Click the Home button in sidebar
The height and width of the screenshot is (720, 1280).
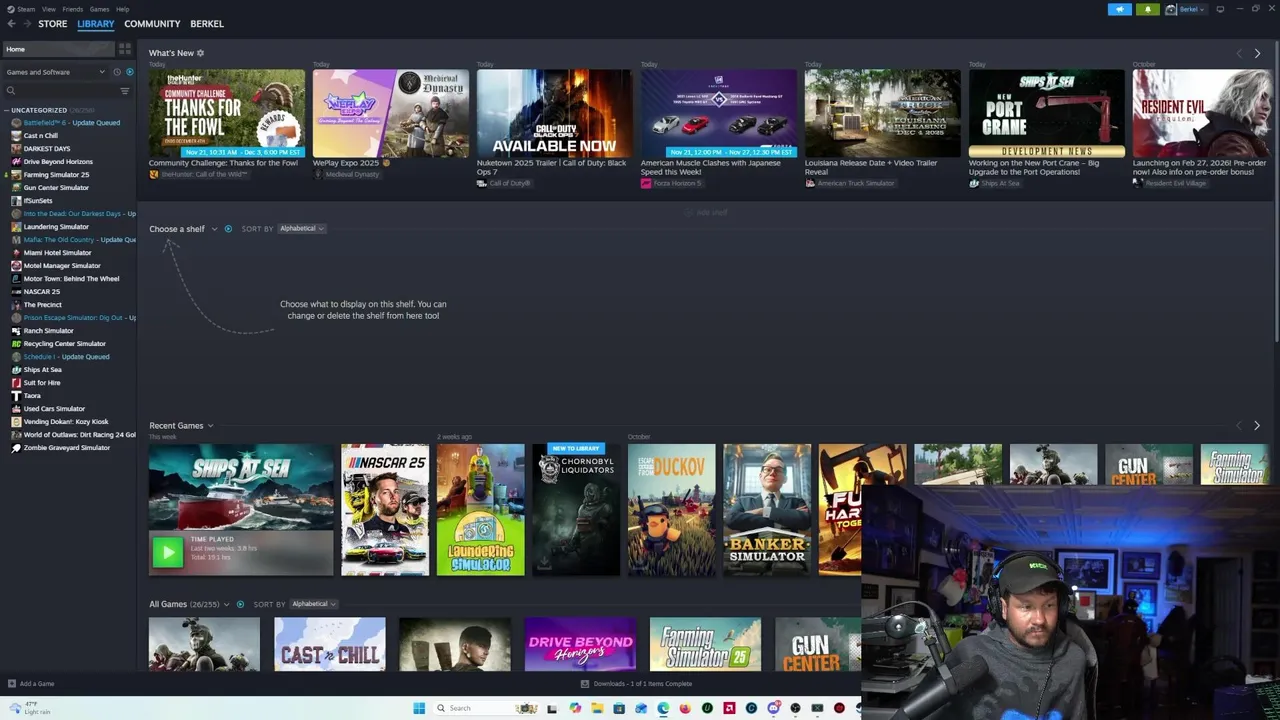(59, 49)
